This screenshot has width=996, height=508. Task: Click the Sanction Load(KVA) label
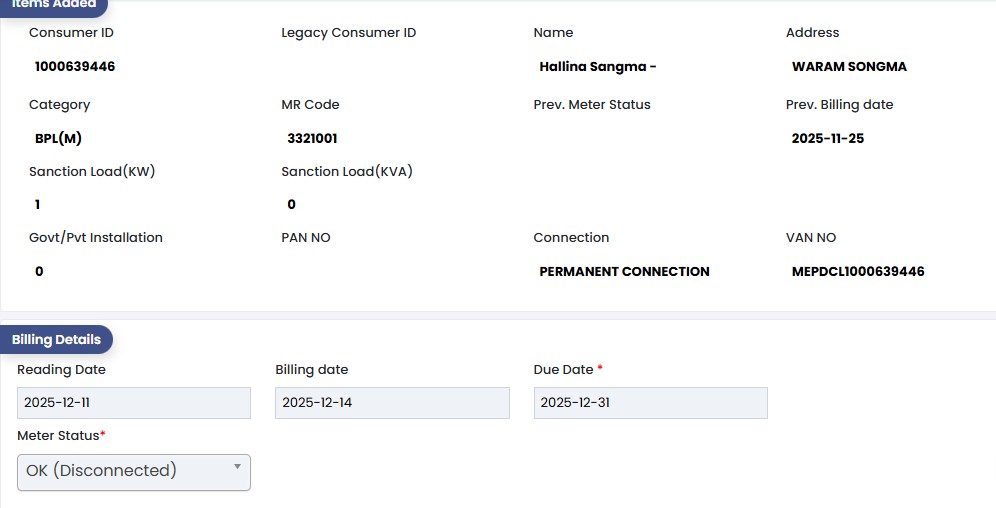pos(347,171)
